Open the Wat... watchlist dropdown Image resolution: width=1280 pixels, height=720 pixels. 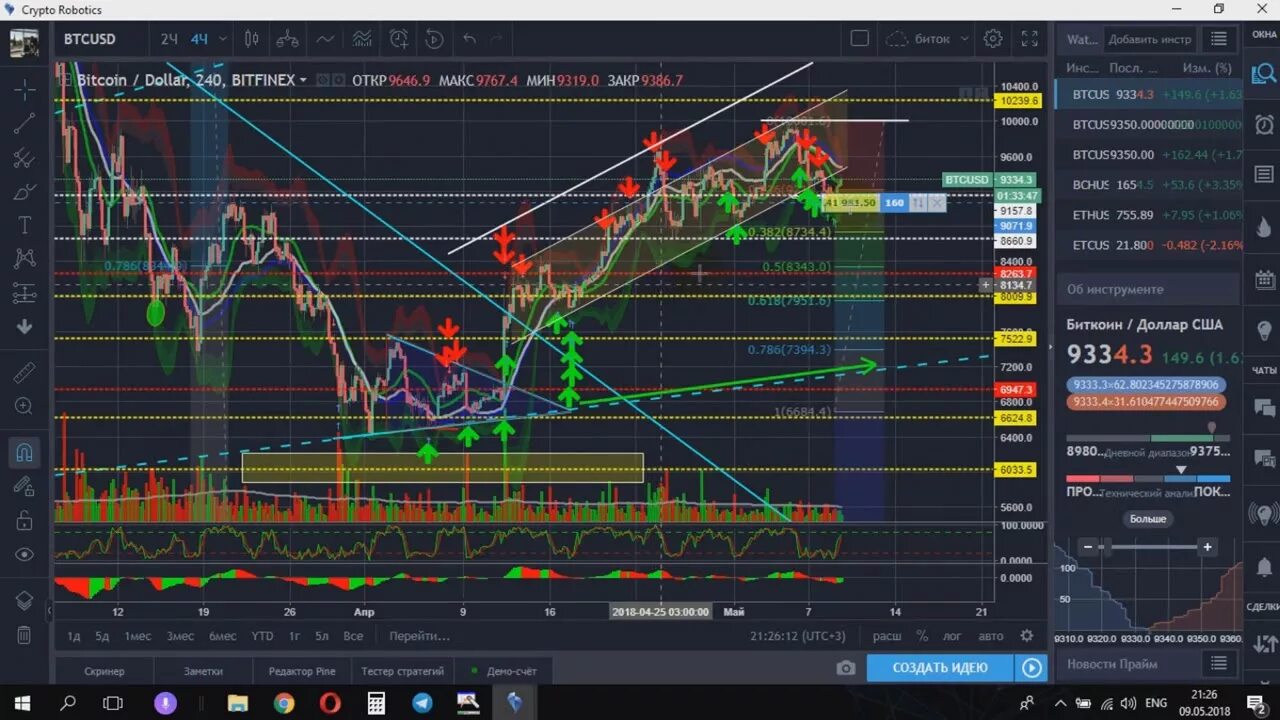[1081, 40]
